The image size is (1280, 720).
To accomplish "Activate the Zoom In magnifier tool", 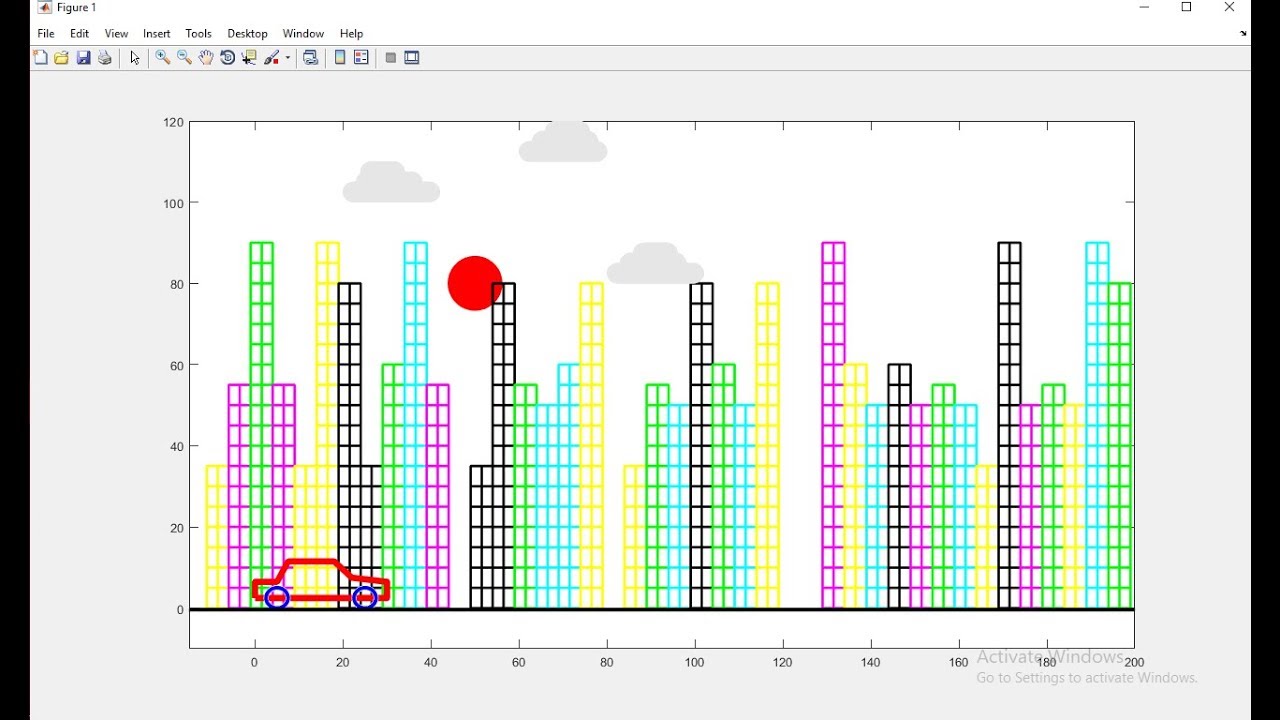I will pyautogui.click(x=163, y=57).
